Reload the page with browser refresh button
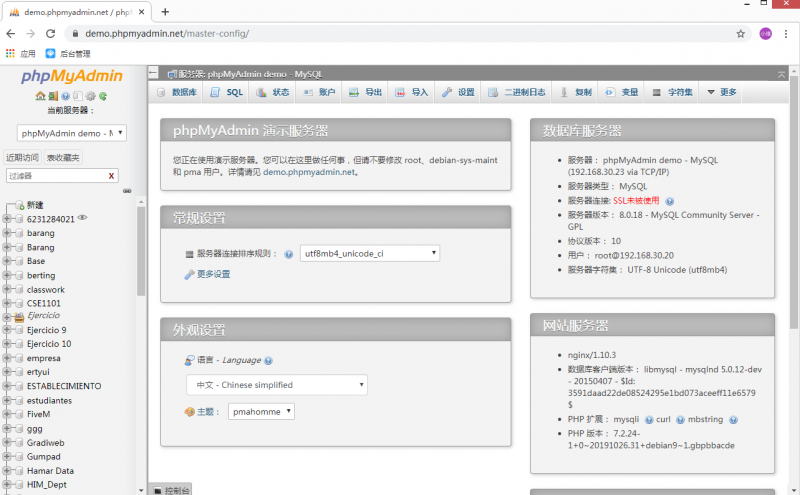Screen dimensions: 800x495 coord(50,34)
